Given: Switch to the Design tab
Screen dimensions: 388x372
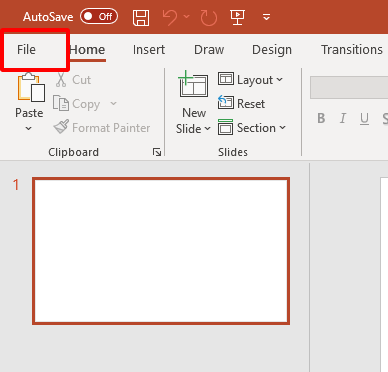Looking at the screenshot, I should pos(272,50).
